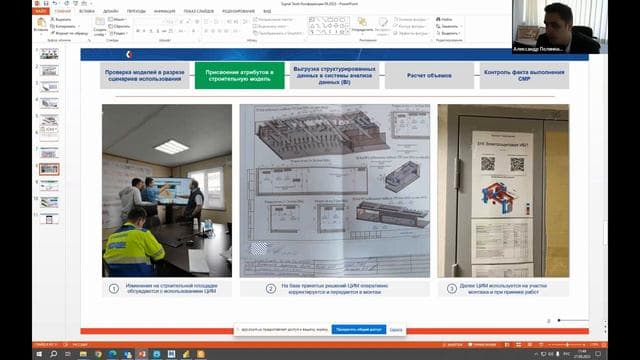Click Направление текста (Text Direction) option

[x=273, y=19]
